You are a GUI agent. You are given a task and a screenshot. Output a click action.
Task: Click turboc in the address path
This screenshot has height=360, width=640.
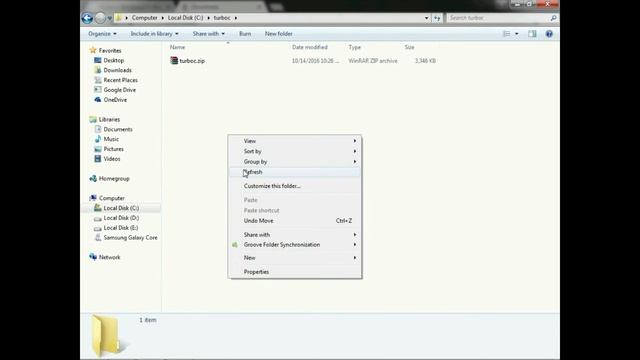pyautogui.click(x=222, y=18)
